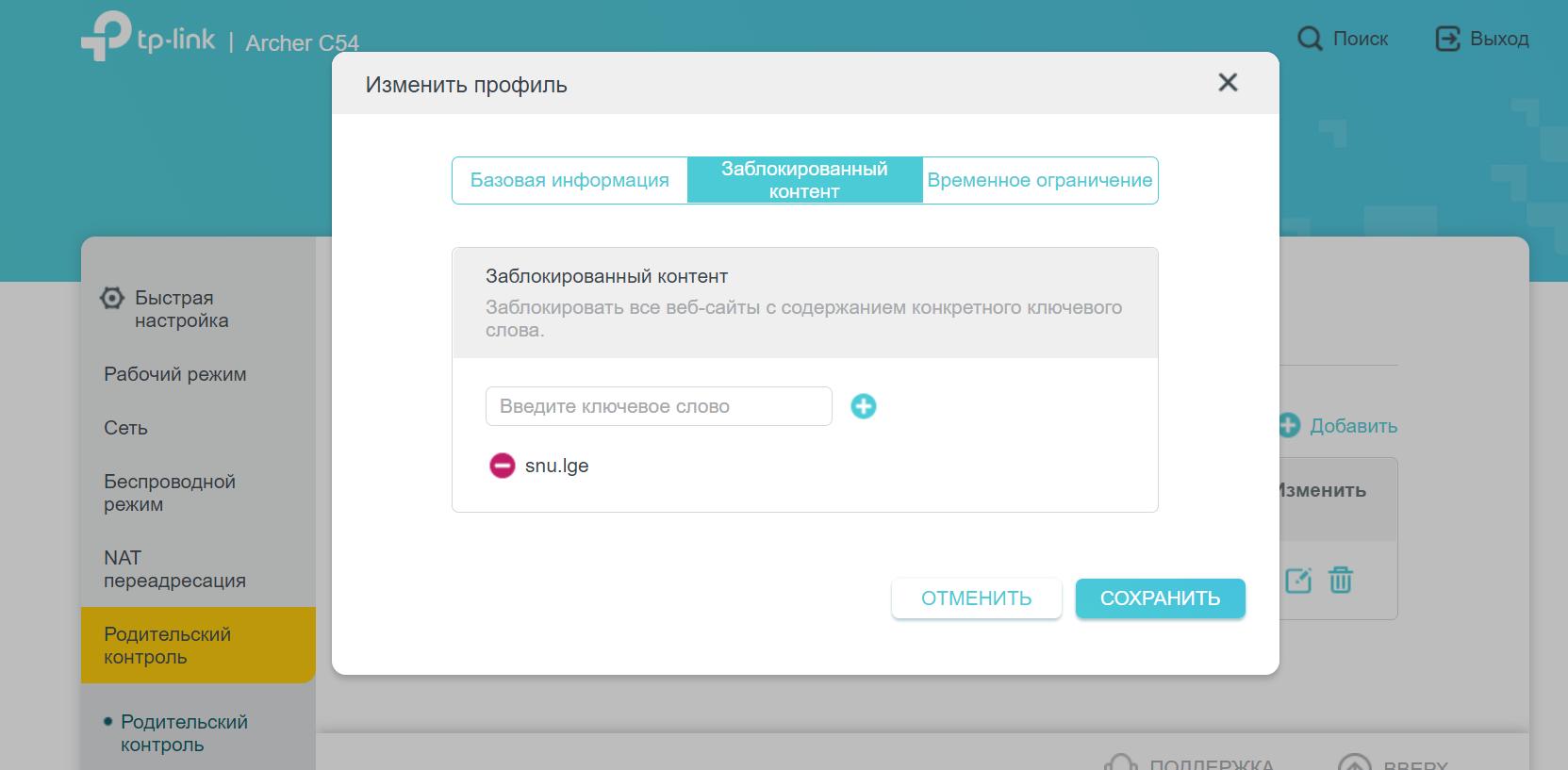Expand Беспроводной режим sidebar section
Image resolution: width=1568 pixels, height=770 pixels.
point(170,493)
